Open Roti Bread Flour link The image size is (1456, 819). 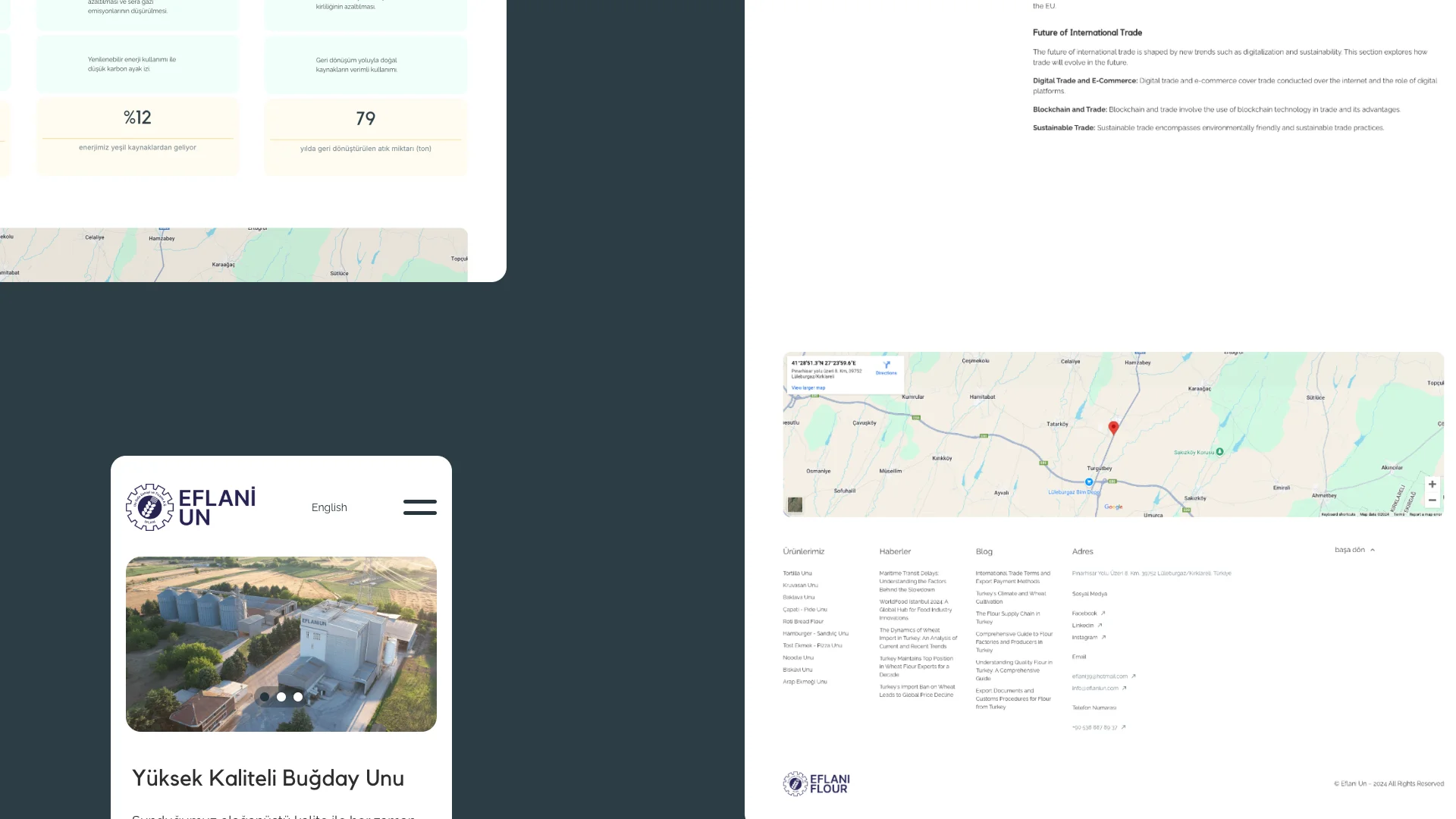coord(803,622)
